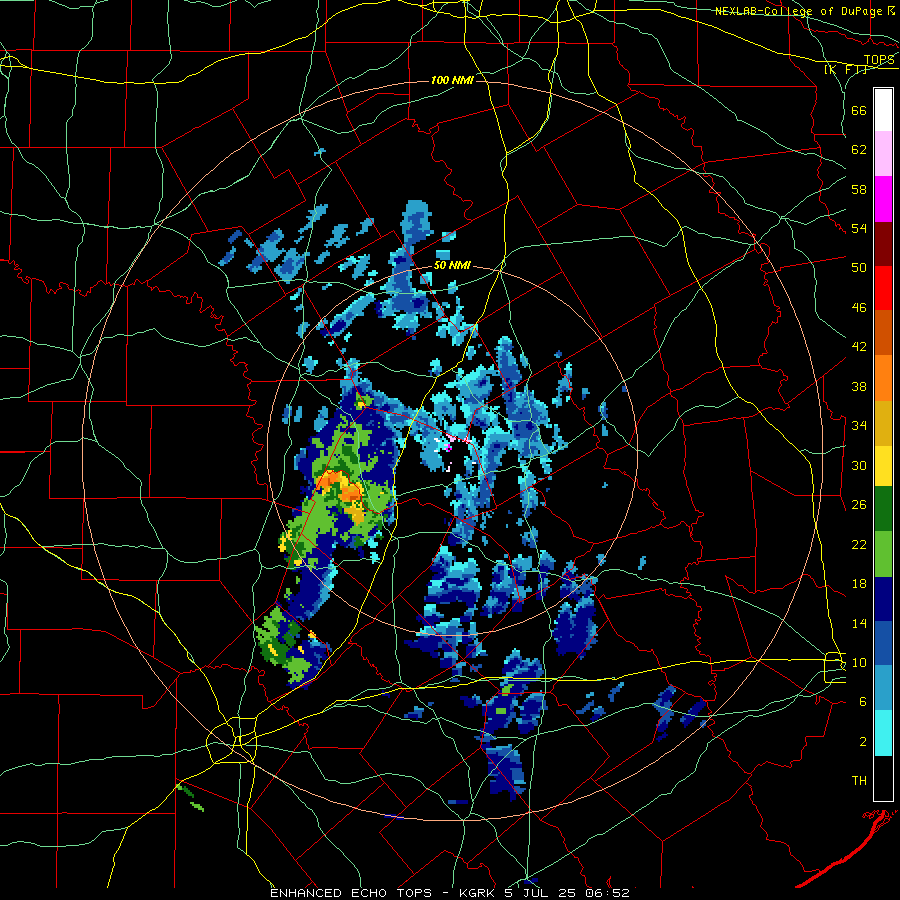This screenshot has height=900, width=900.
Task: Click the dark green 26-30 kft legend swatch
Action: click(x=883, y=509)
